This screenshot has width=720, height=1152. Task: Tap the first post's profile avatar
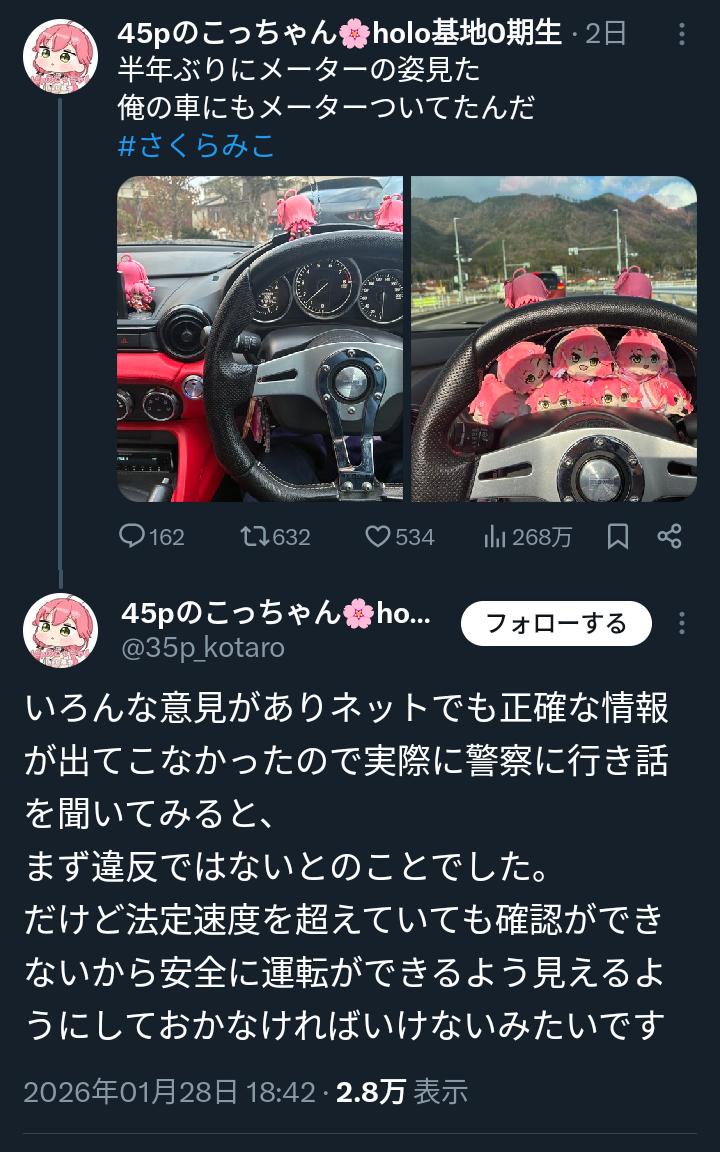click(x=60, y=56)
